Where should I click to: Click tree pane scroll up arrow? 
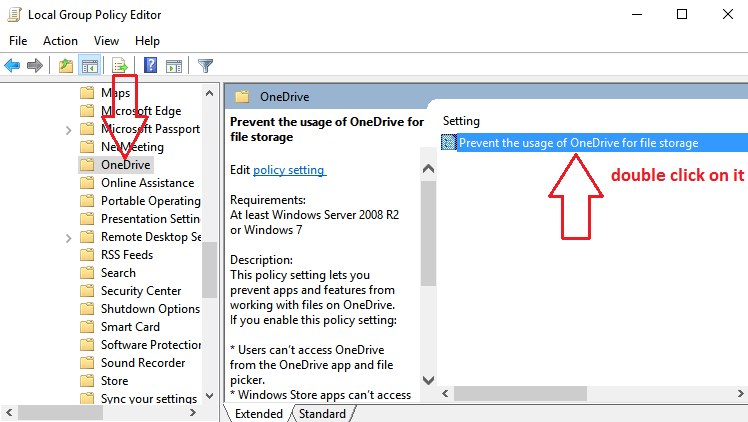pos(209,93)
